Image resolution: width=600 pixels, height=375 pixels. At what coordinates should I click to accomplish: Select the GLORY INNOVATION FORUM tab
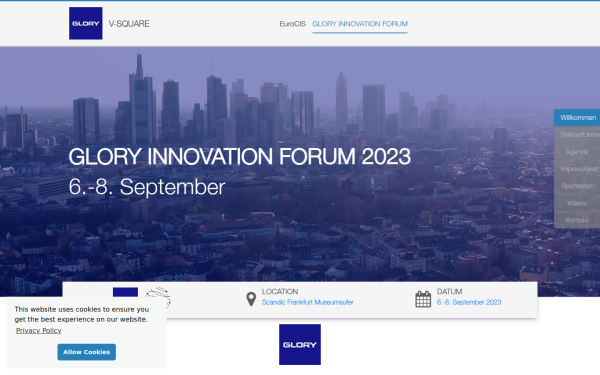[360, 24]
